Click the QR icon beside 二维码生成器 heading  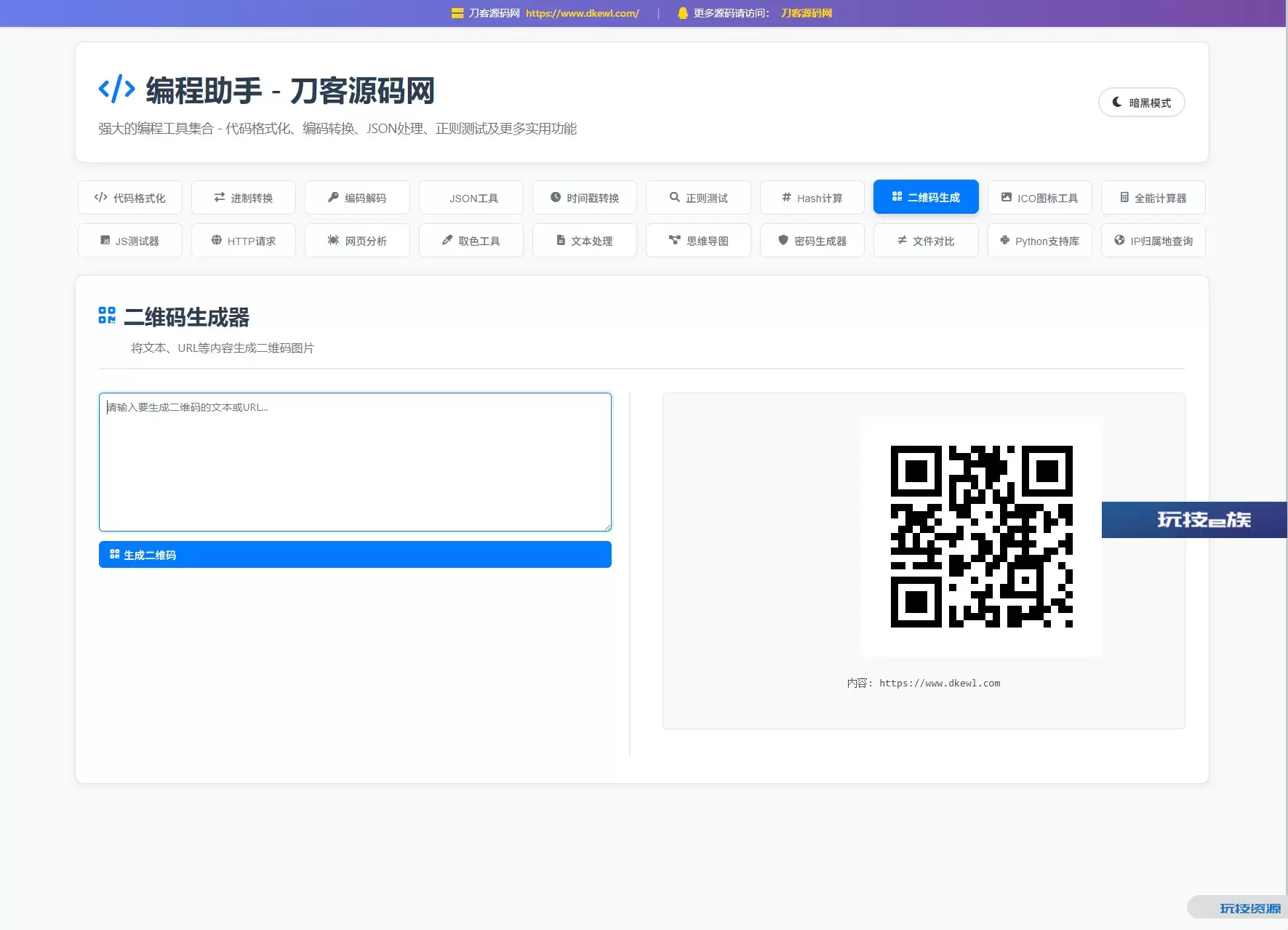pos(107,315)
